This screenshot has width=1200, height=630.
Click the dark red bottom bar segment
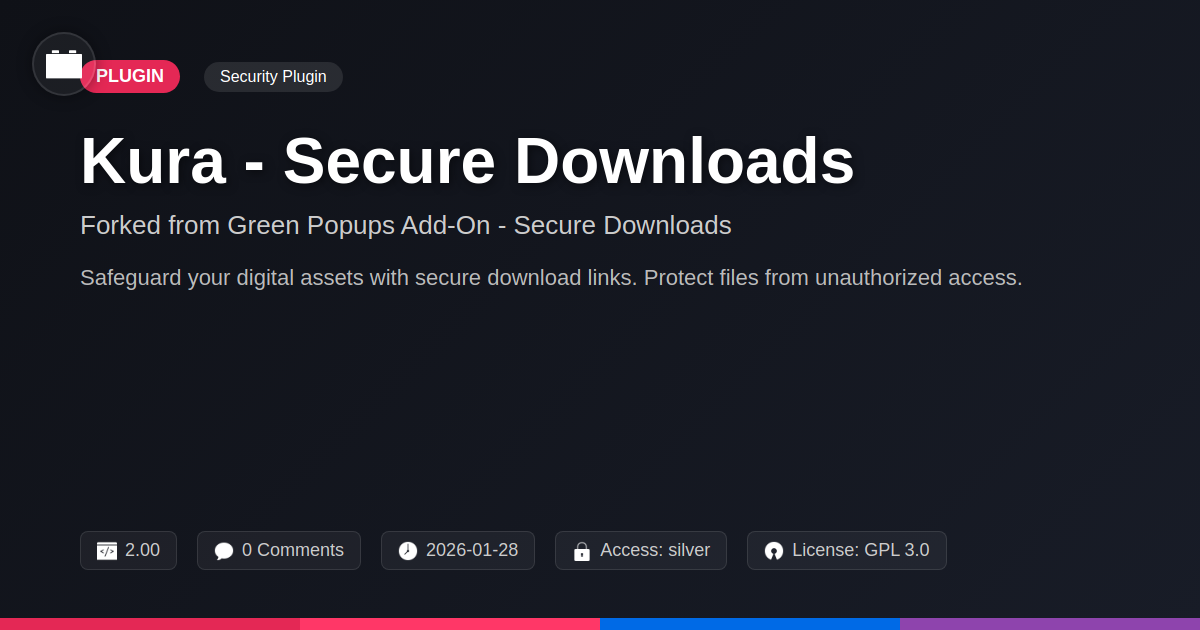[150, 623]
